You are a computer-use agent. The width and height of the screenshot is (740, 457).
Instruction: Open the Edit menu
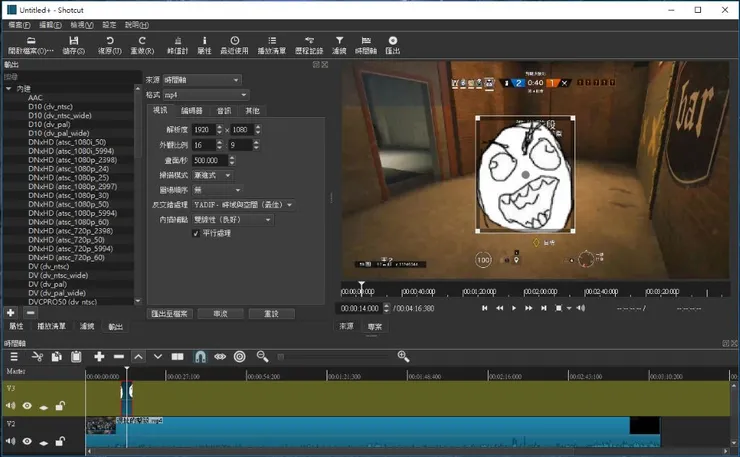coord(50,25)
